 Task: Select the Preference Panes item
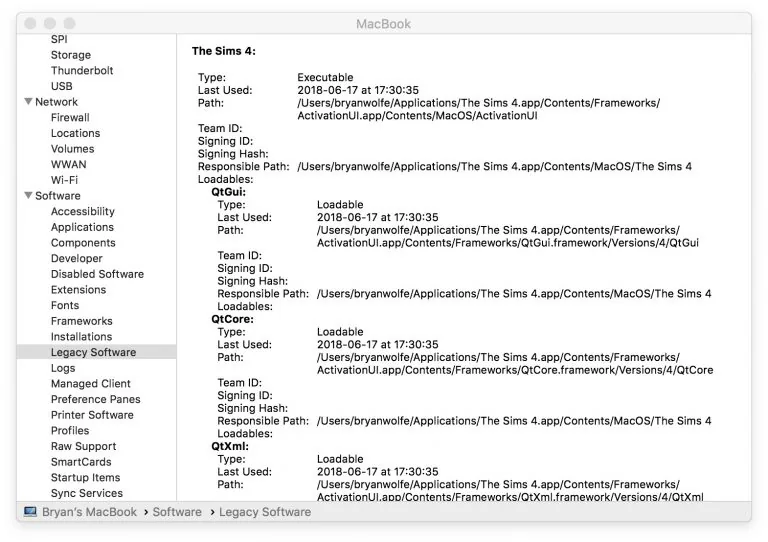96,399
